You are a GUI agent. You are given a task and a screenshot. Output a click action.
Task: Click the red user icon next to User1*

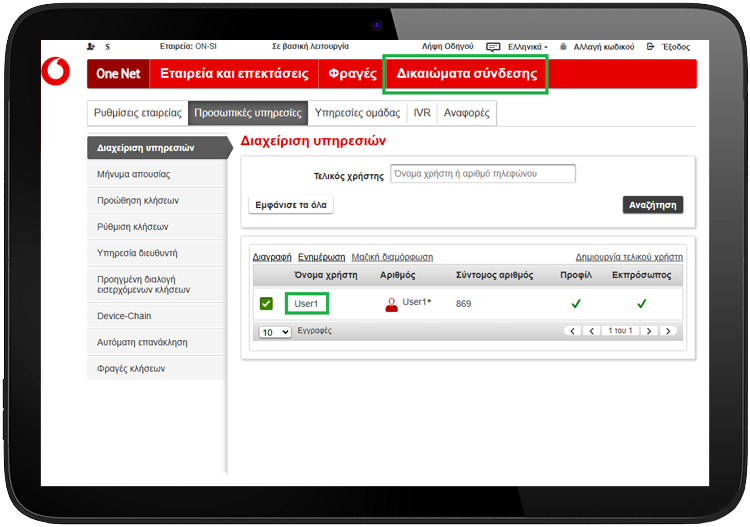[391, 304]
